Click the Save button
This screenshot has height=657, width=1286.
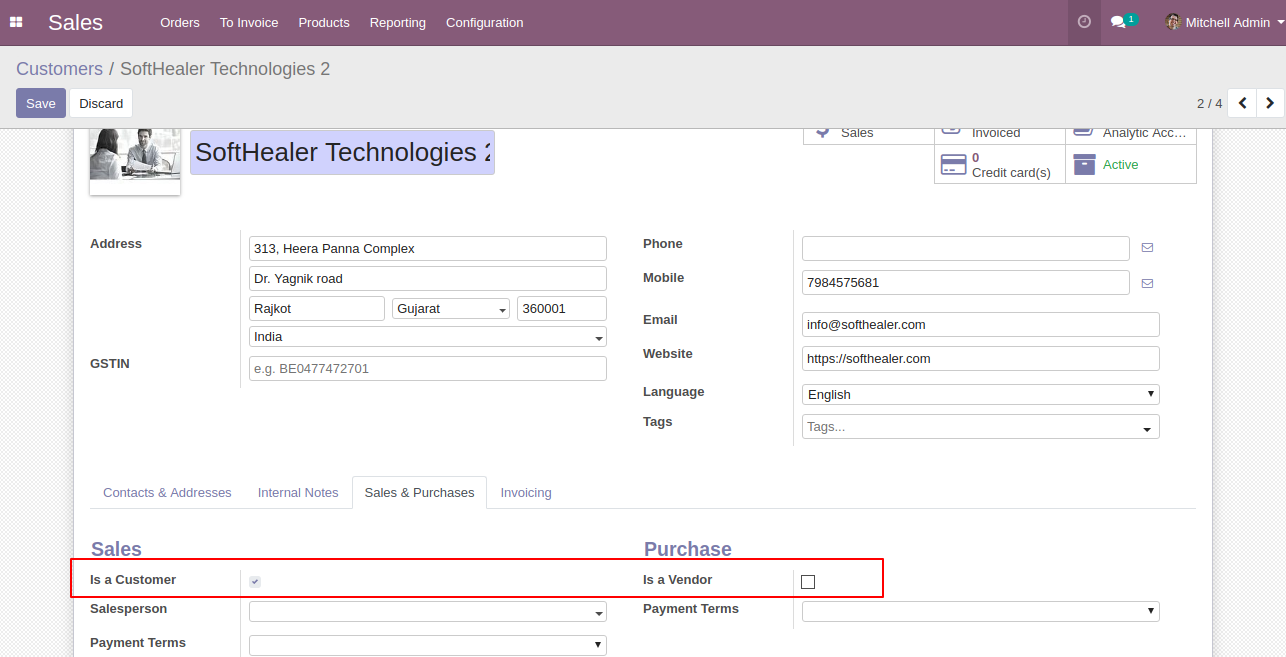point(41,103)
